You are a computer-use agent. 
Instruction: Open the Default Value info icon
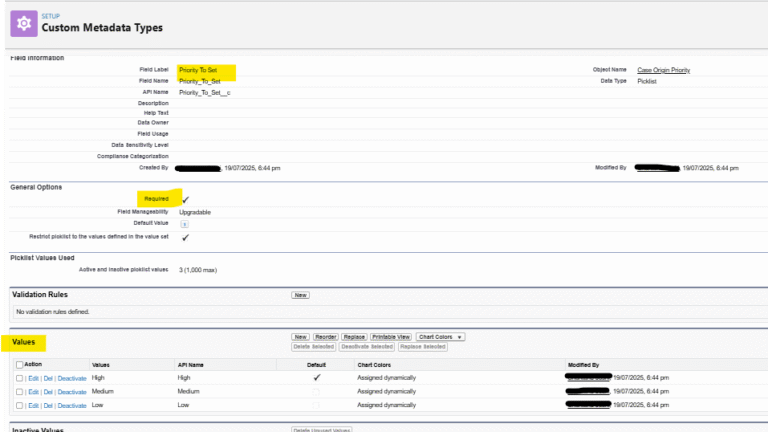(184, 224)
